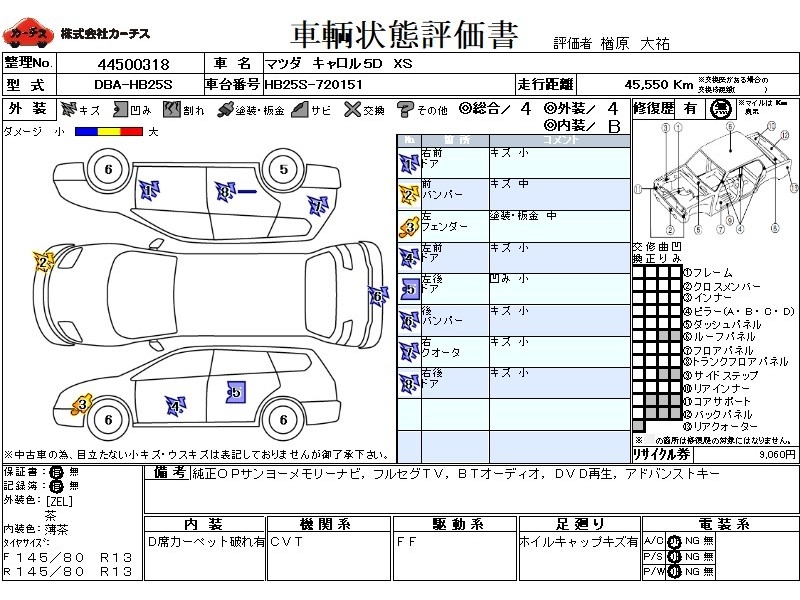
Task: Click the リサイクル券 recycle ticket label
Action: coord(658,453)
